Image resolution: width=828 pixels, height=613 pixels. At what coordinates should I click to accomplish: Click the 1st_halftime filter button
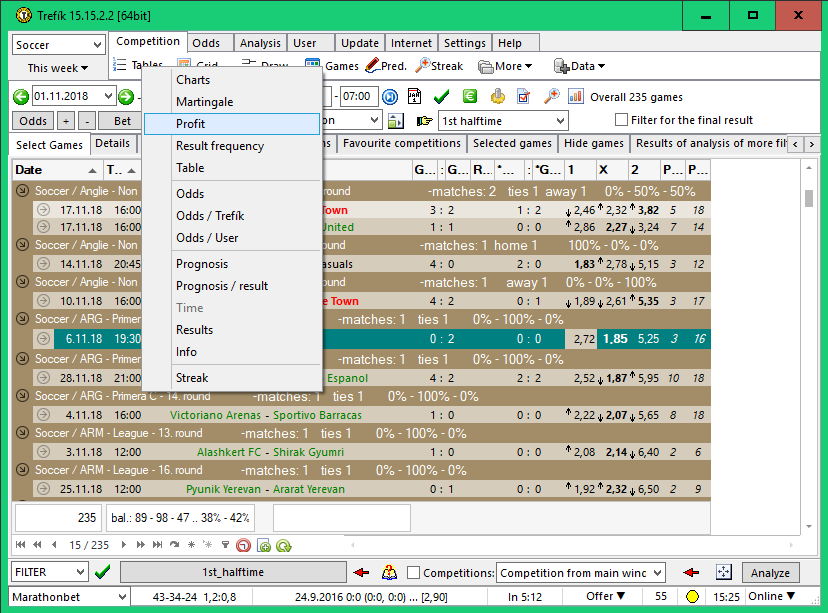[x=233, y=573]
